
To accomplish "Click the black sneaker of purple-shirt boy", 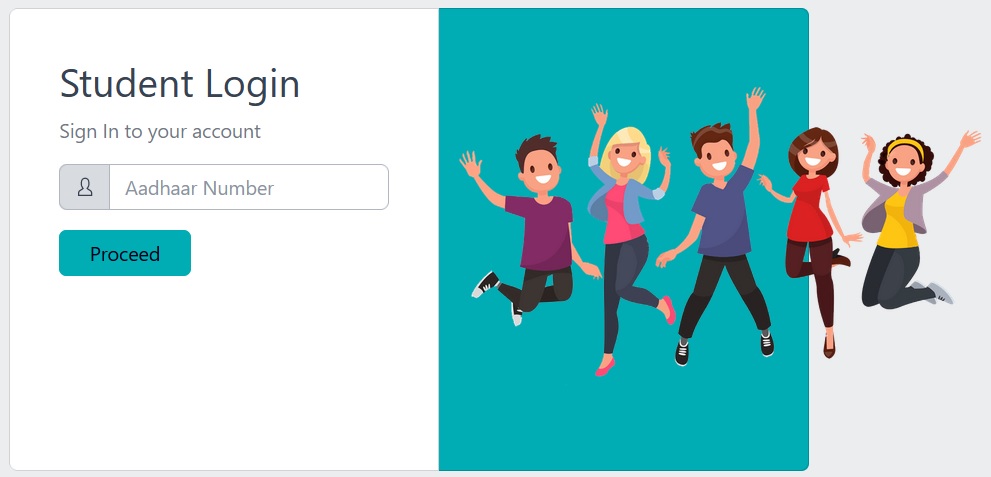I will coord(485,284).
